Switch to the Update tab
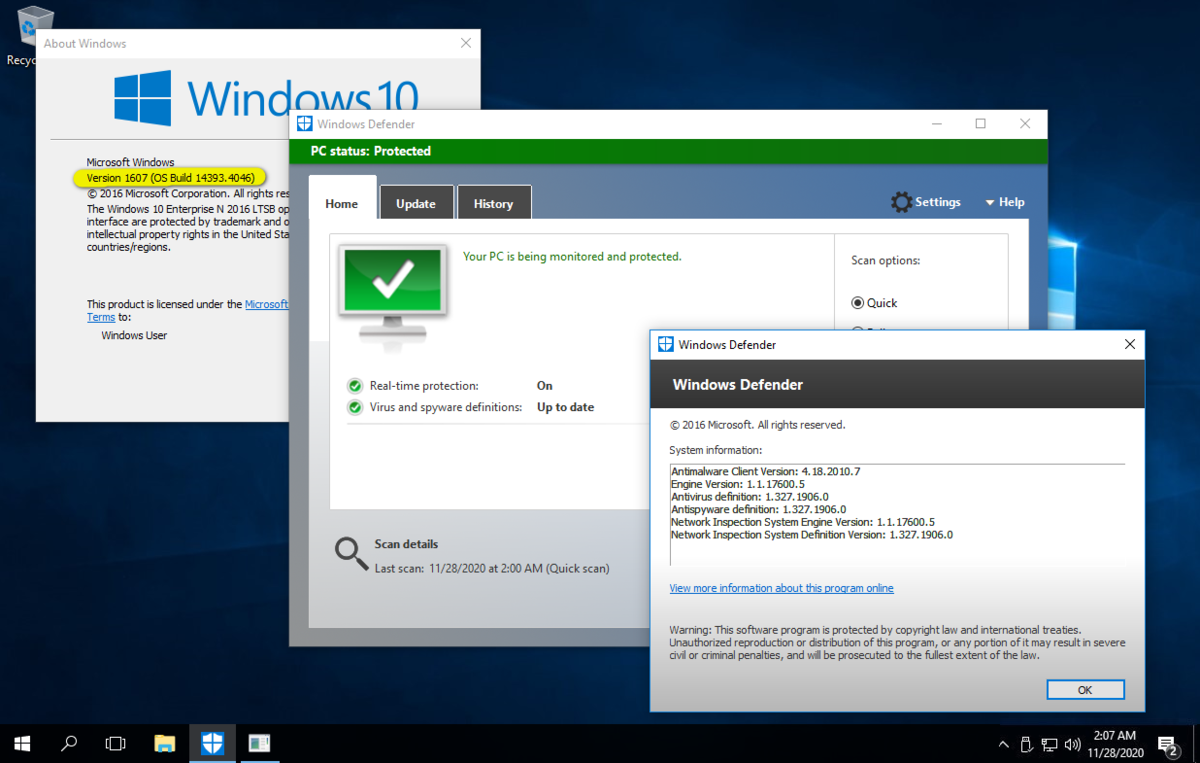The height and width of the screenshot is (763, 1200). [x=416, y=203]
